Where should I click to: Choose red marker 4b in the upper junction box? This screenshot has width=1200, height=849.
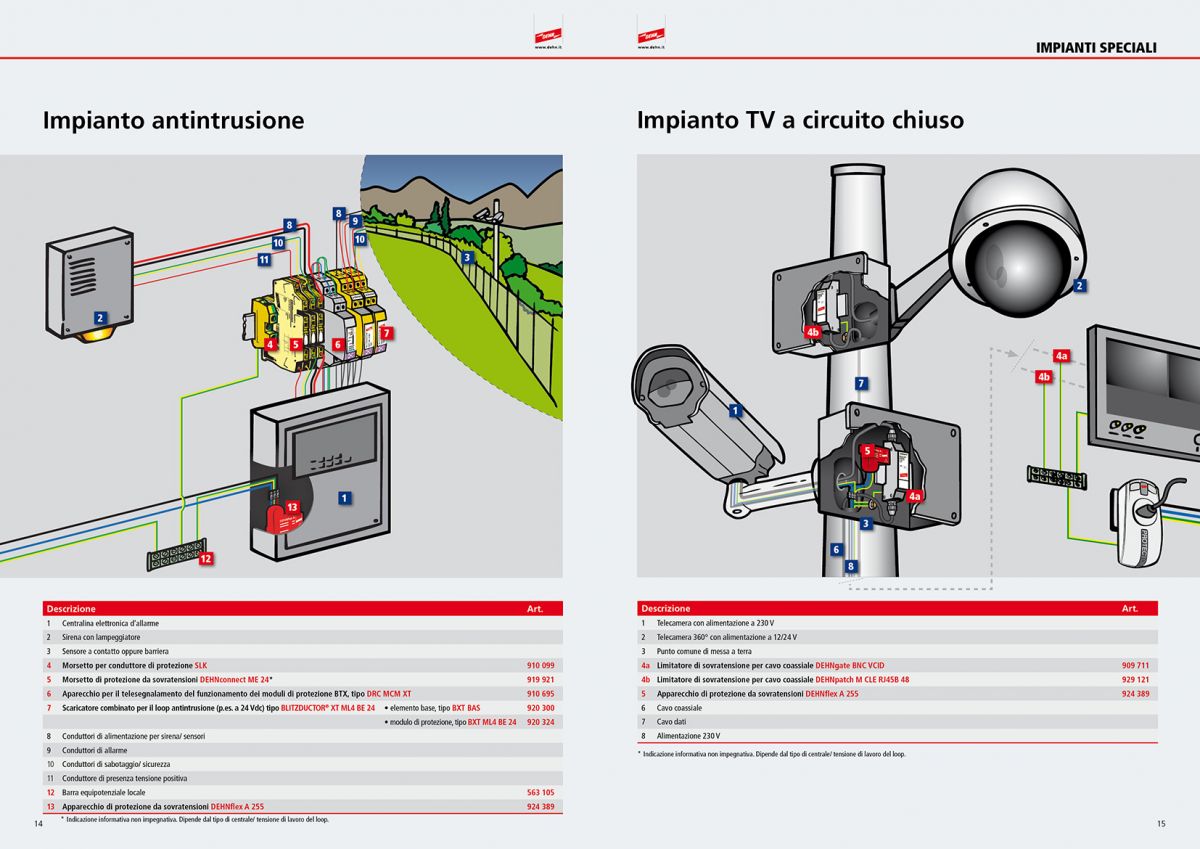click(813, 331)
